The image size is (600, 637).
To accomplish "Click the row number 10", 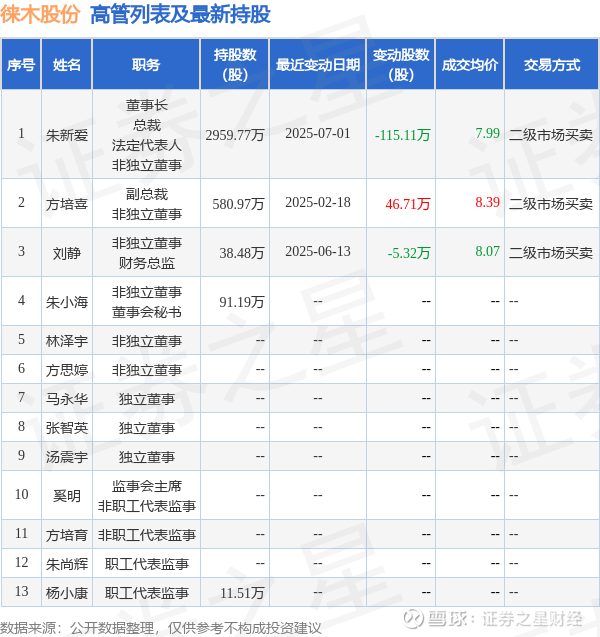I will pyautogui.click(x=21, y=494).
